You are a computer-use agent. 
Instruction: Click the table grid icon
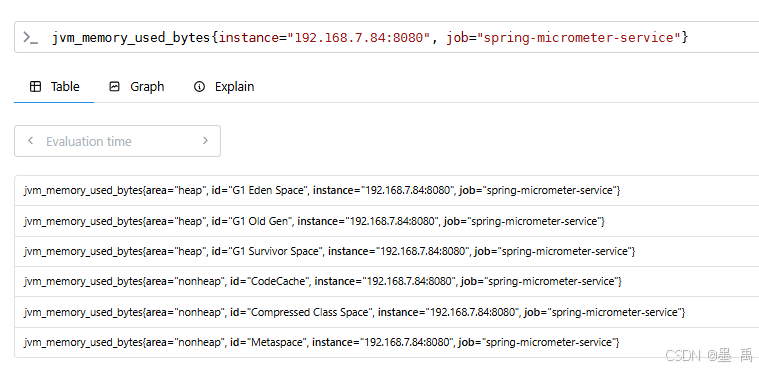click(x=35, y=87)
